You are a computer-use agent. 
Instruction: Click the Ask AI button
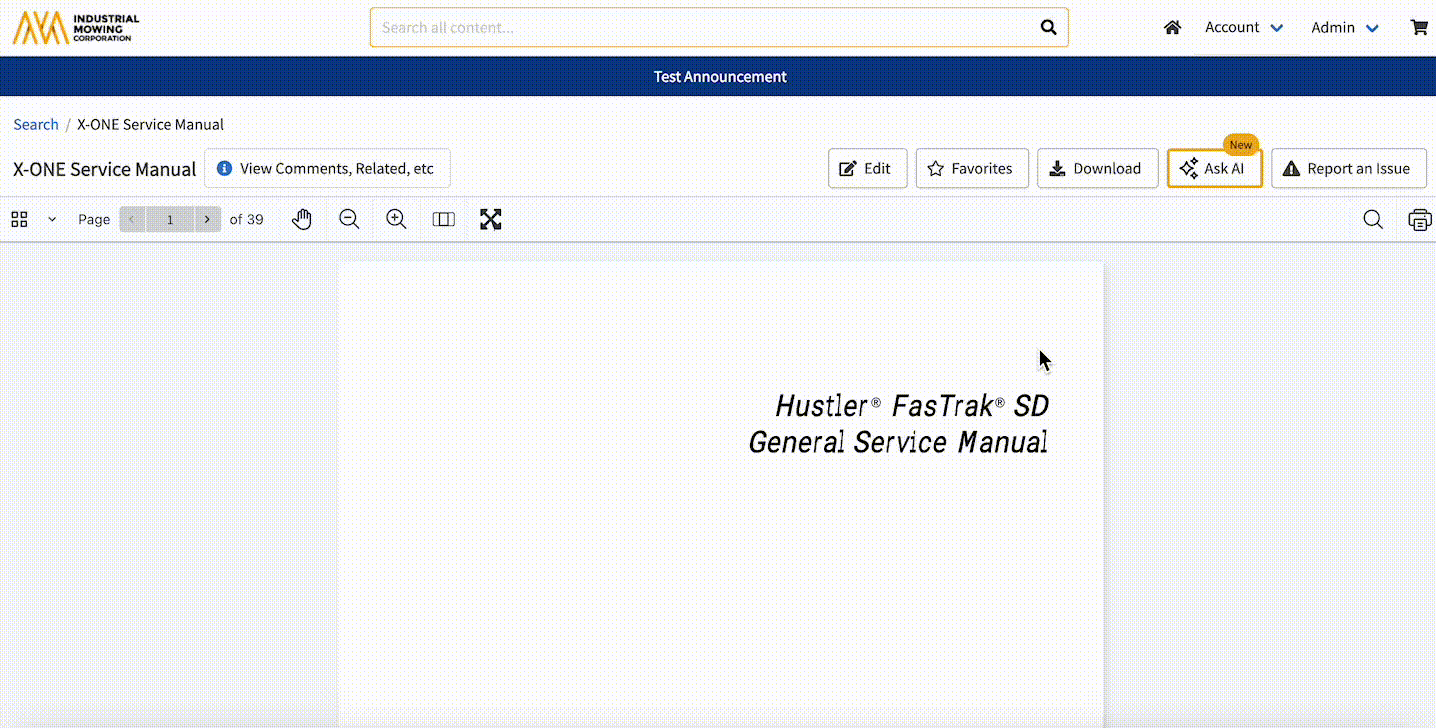click(x=1214, y=169)
